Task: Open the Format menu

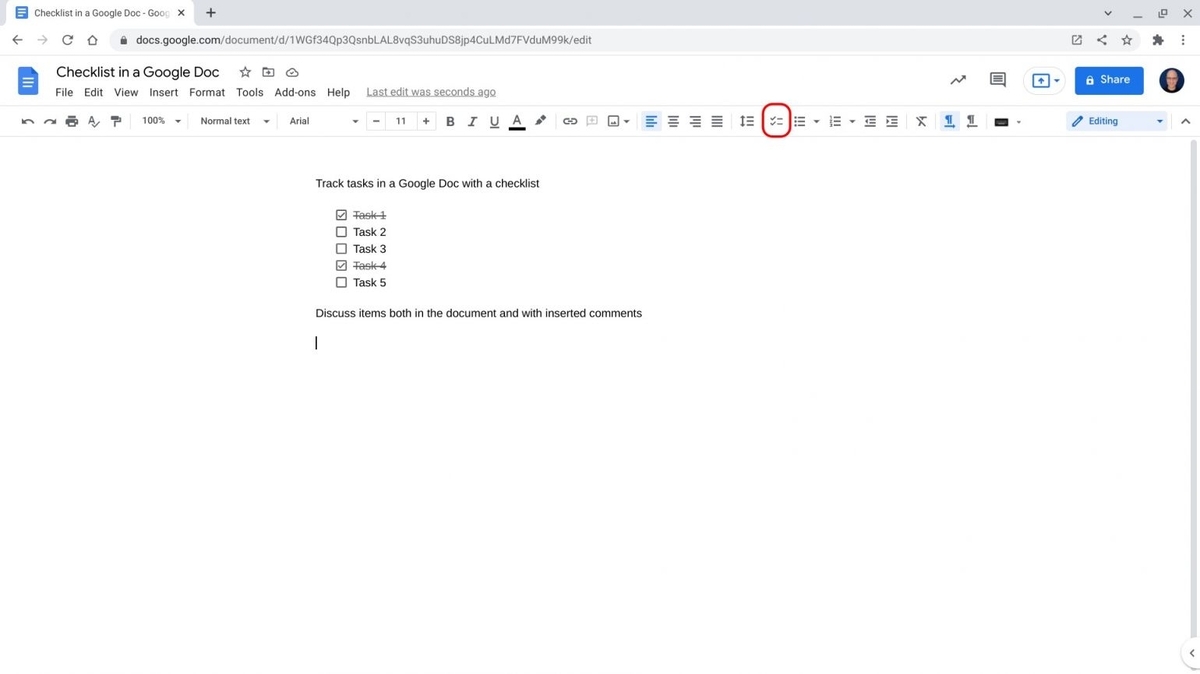Action: tap(206, 92)
